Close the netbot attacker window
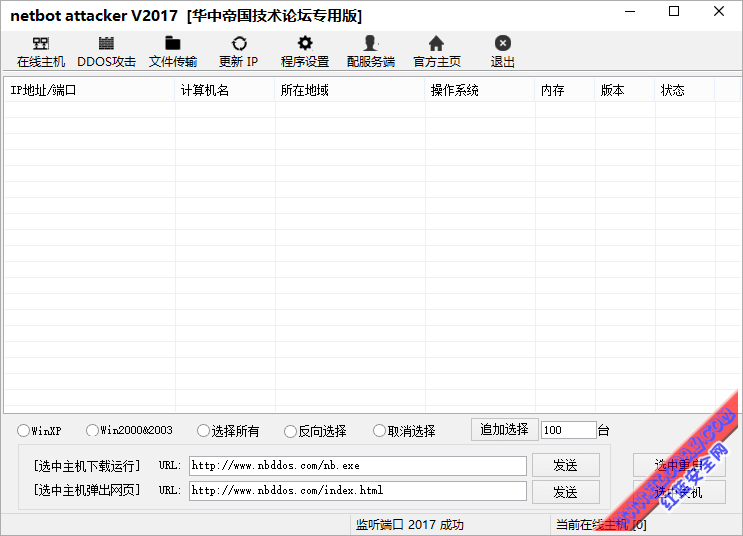The width and height of the screenshot is (743, 536). [x=718, y=11]
